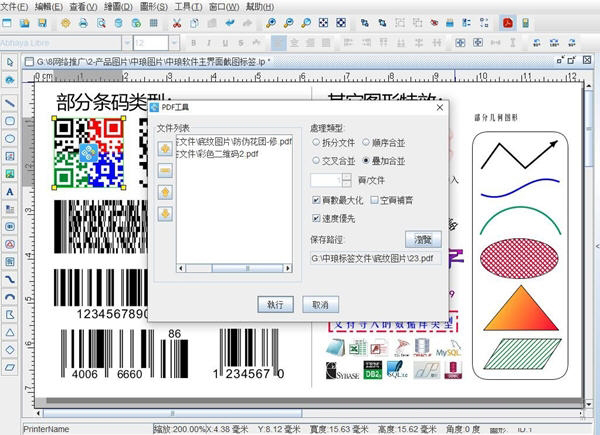
Task: Click the add file plus icon in PDF工具
Action: click(165, 149)
